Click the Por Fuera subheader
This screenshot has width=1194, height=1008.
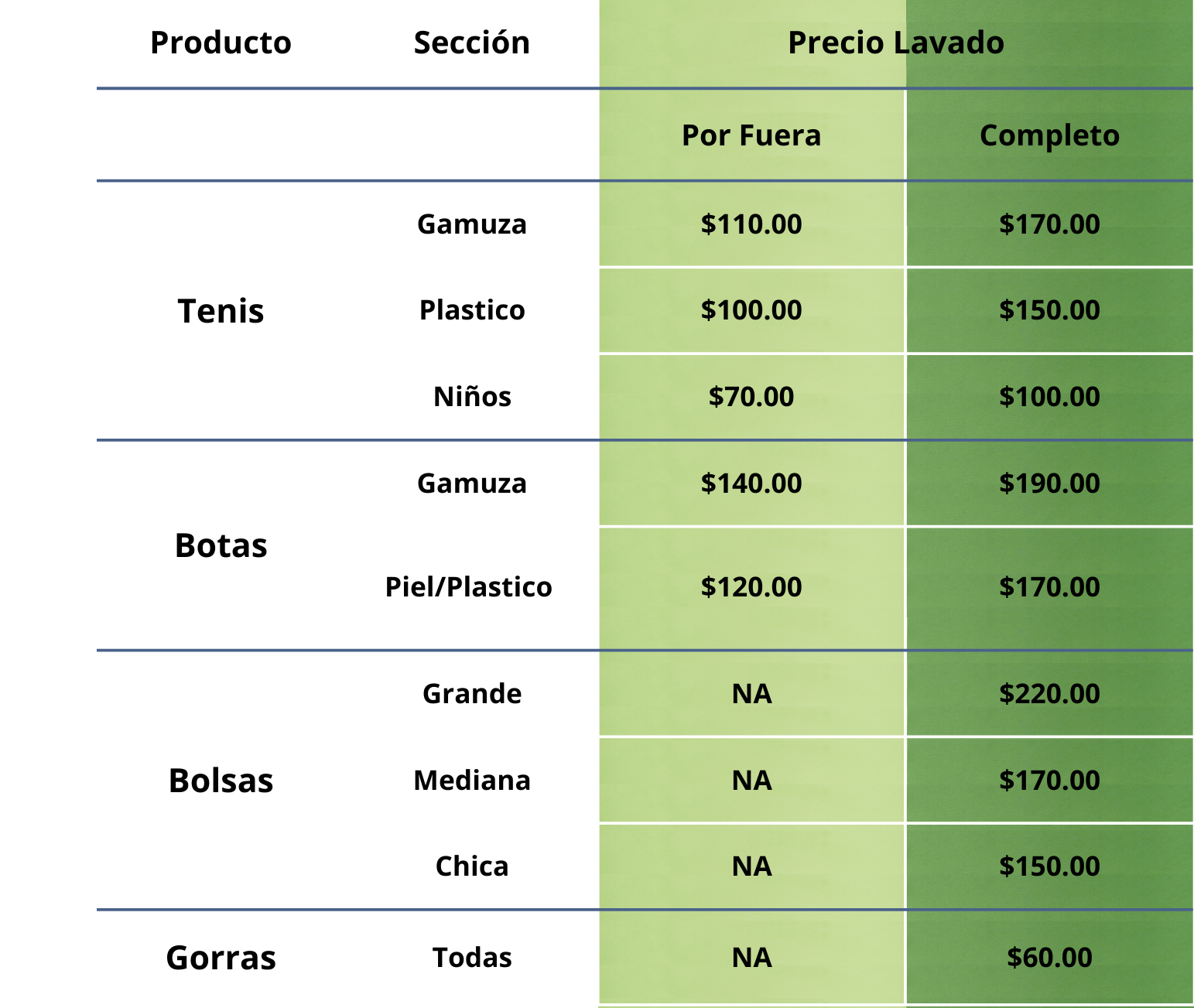click(x=751, y=135)
